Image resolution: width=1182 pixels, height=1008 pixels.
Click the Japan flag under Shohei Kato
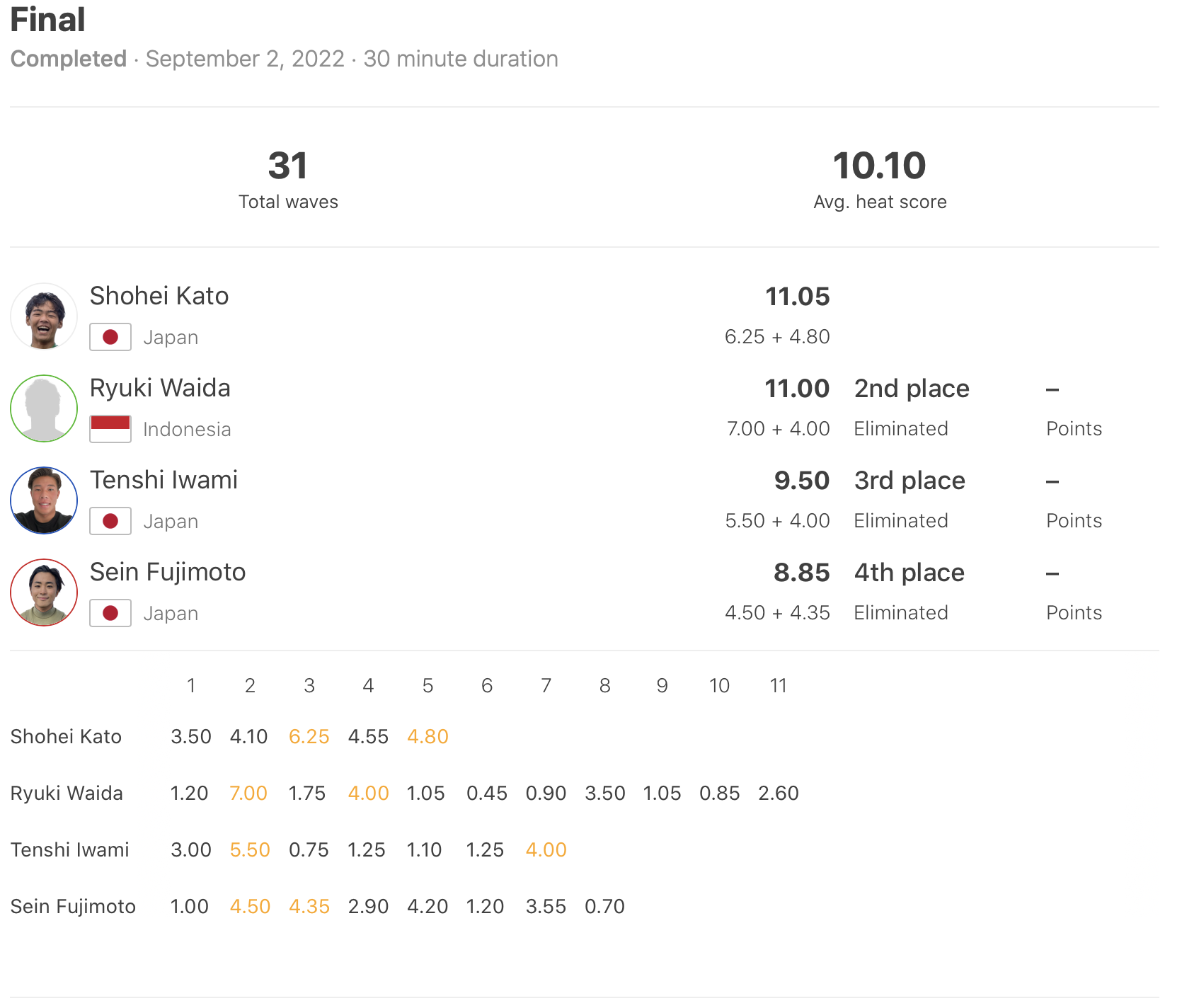click(110, 337)
